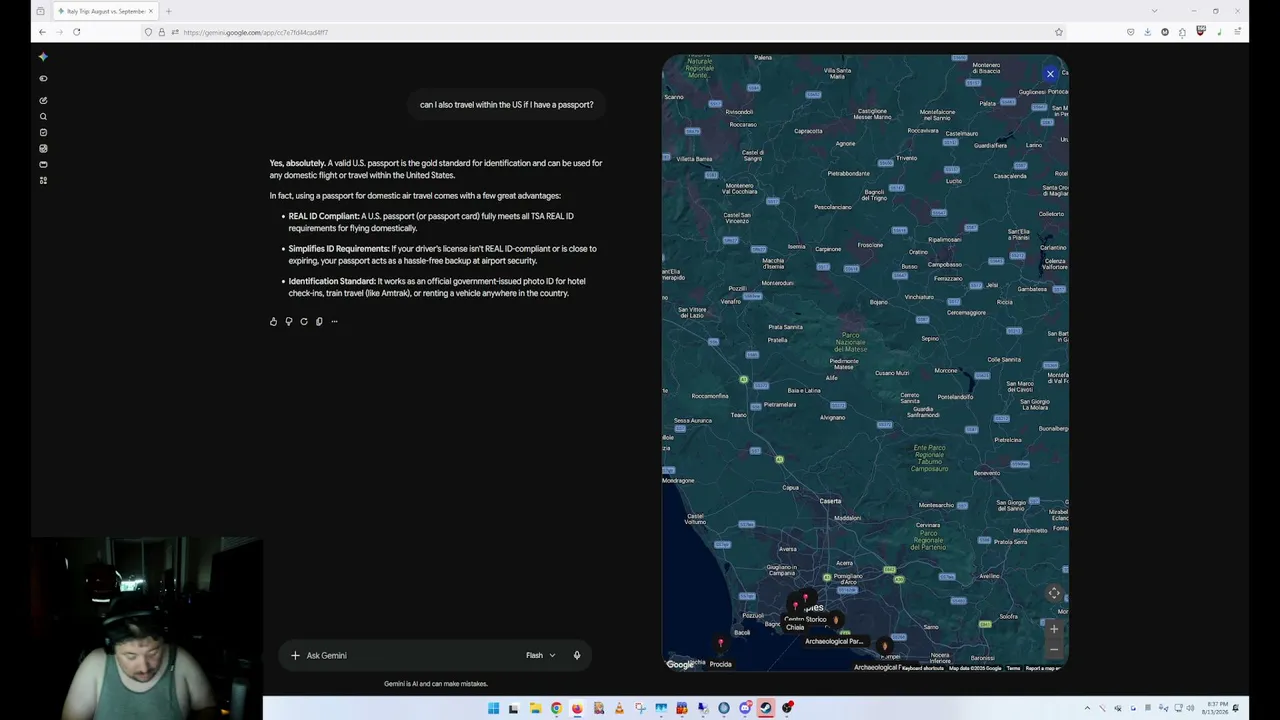Open Gemini chat search
The width and height of the screenshot is (1280, 720).
(43, 116)
